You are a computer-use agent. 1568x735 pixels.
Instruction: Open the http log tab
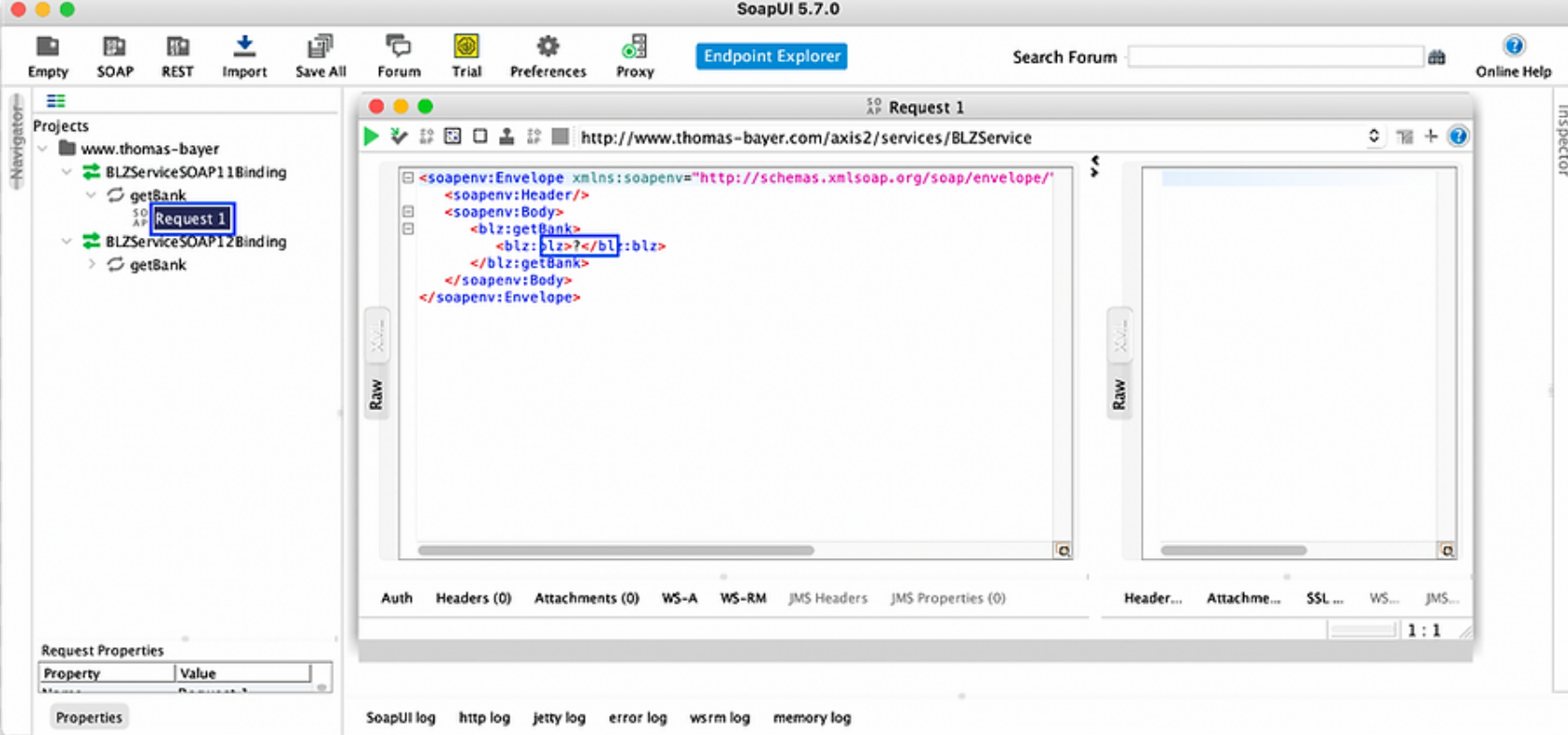click(484, 717)
